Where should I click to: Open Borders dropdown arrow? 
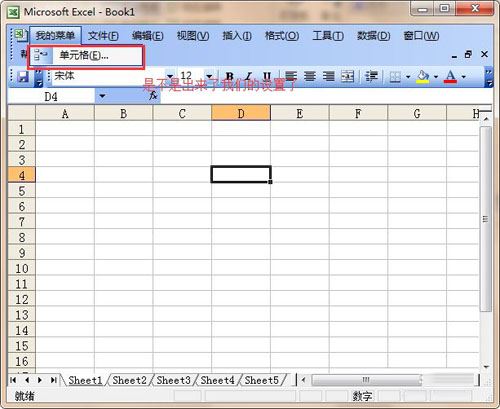pyautogui.click(x=408, y=77)
